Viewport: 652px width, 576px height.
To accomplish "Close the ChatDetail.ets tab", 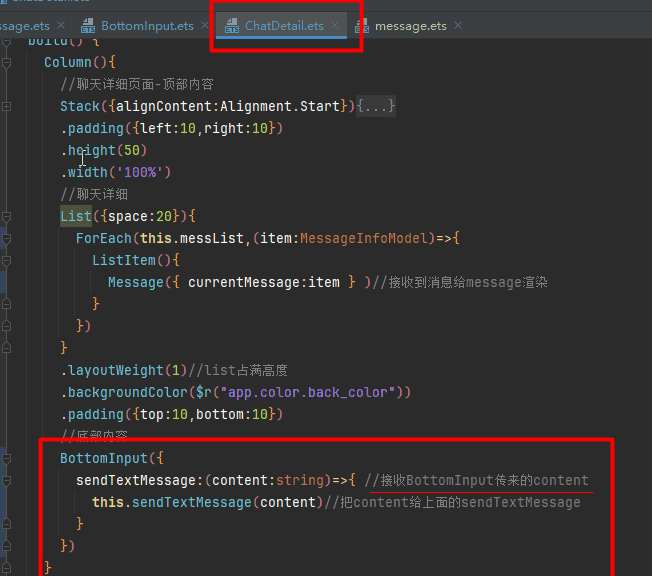I will click(x=336, y=26).
